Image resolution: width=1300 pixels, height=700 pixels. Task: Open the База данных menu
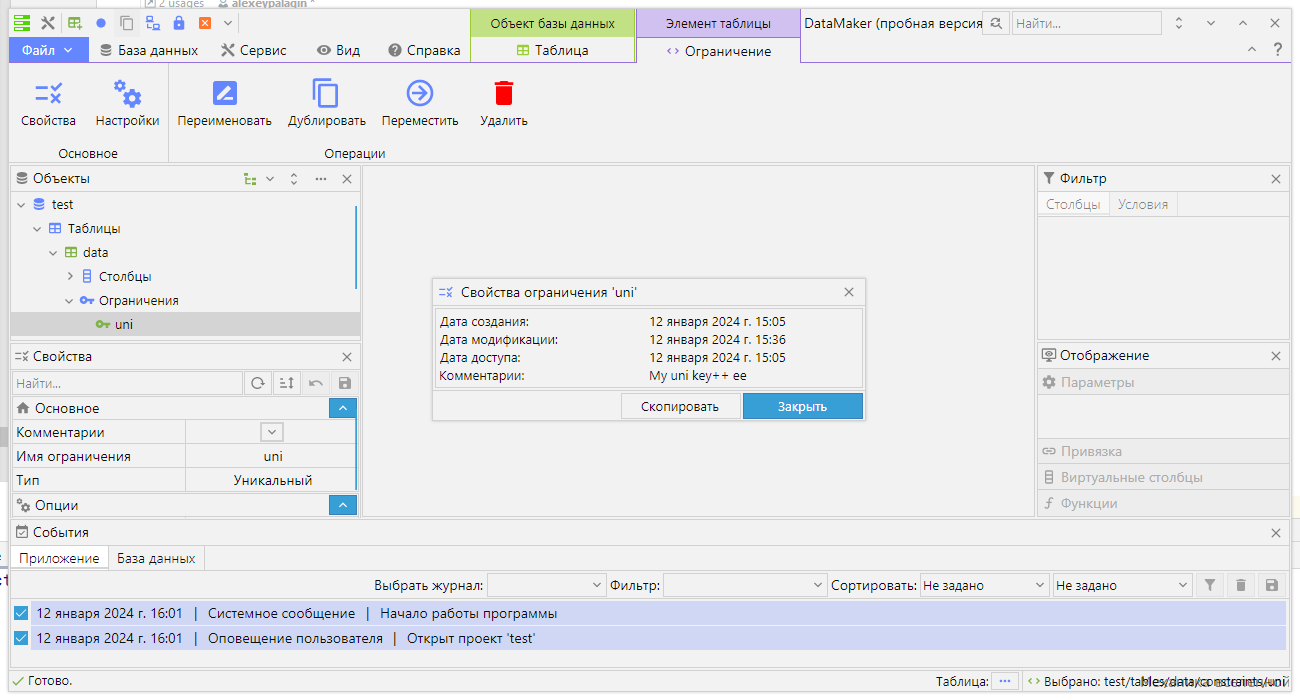tap(149, 50)
